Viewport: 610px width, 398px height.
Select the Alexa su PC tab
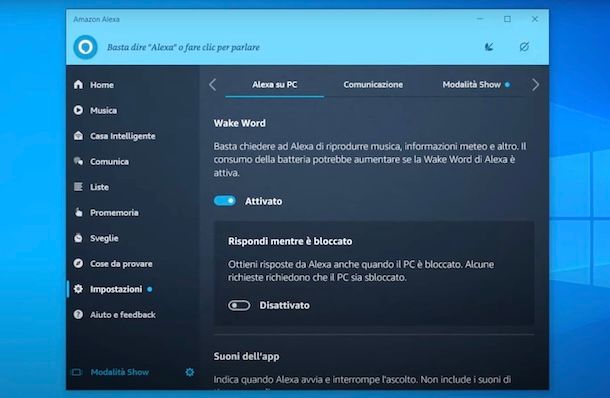pyautogui.click(x=275, y=84)
